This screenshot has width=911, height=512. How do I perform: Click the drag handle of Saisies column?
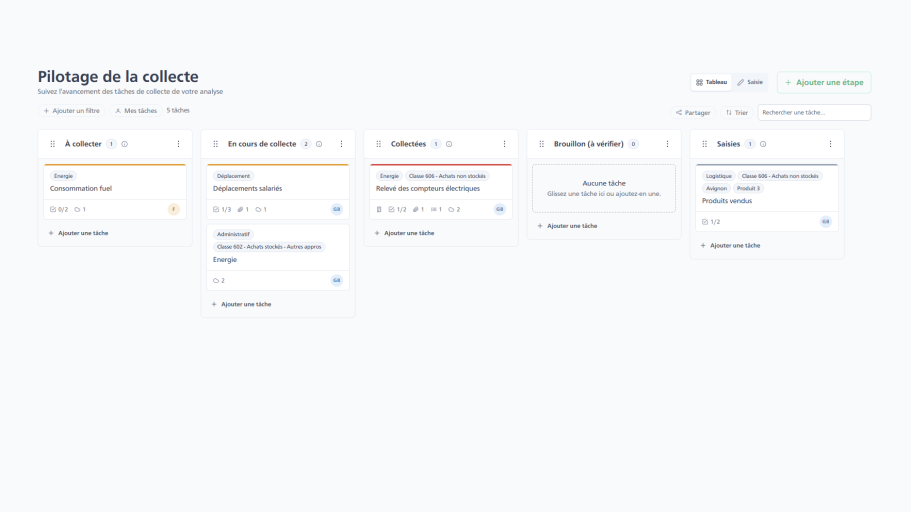click(705, 144)
